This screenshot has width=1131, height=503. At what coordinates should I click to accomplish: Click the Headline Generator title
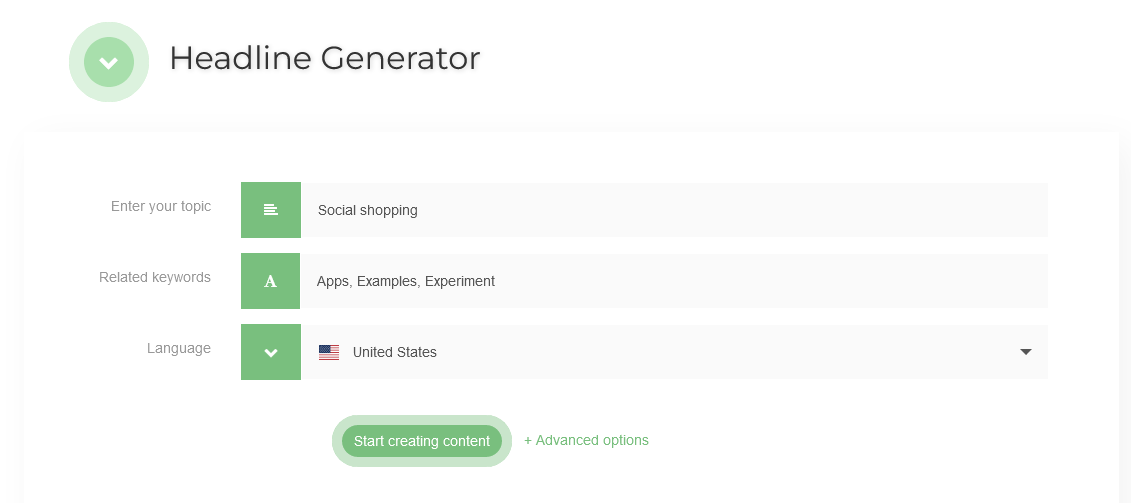coord(325,58)
